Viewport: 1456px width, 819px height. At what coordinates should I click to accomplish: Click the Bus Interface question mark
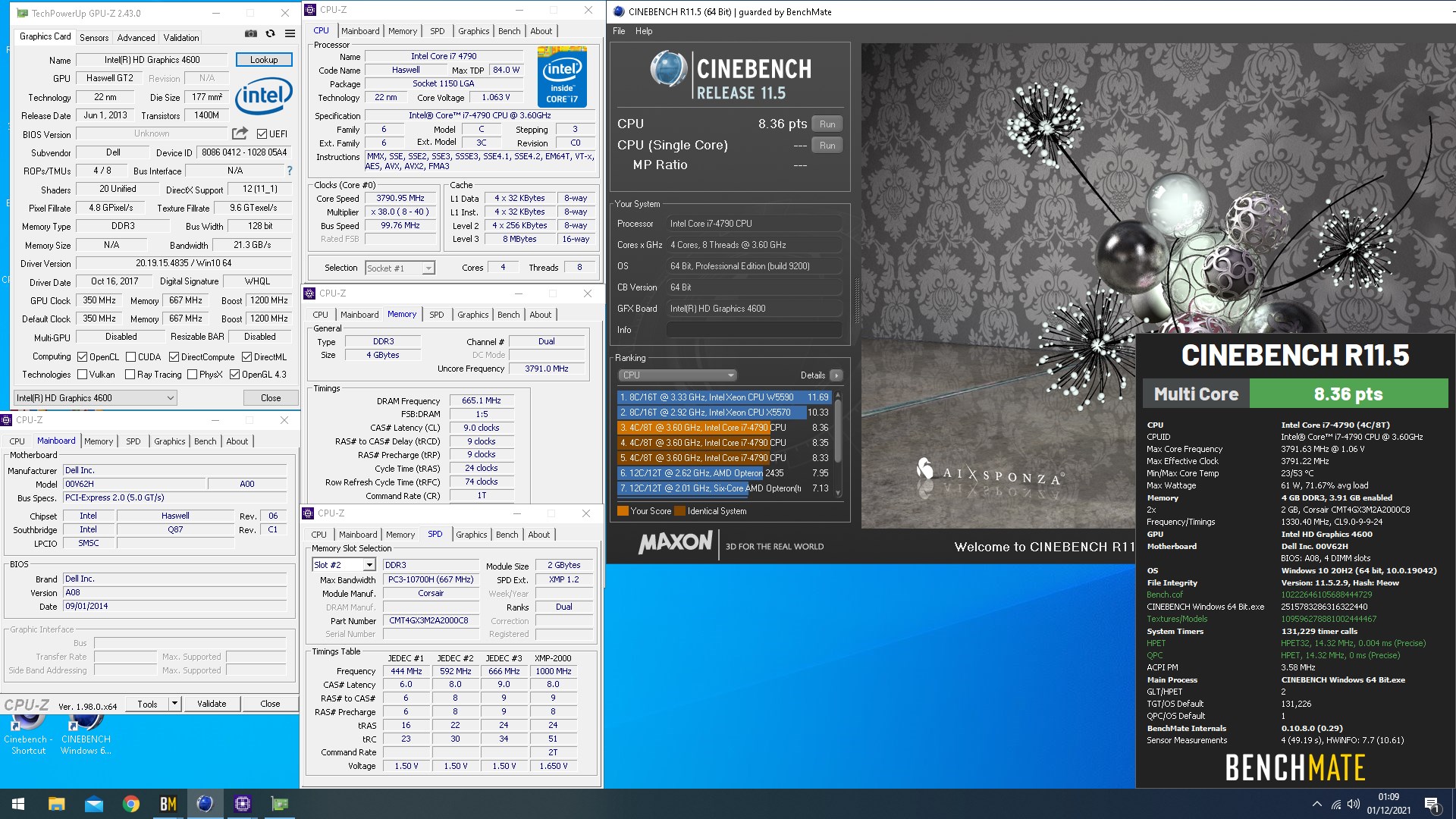pos(289,171)
